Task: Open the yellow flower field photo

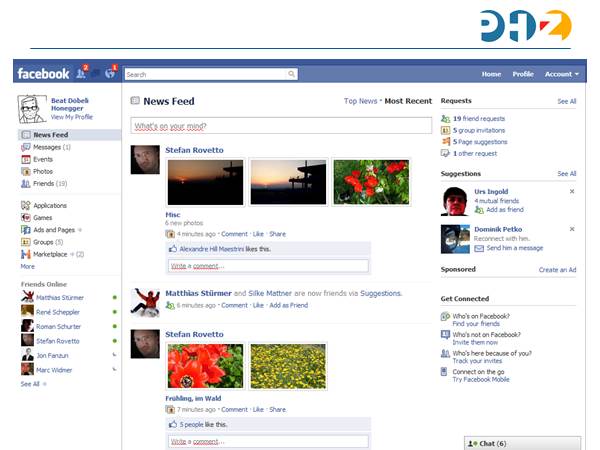Action: [288, 366]
